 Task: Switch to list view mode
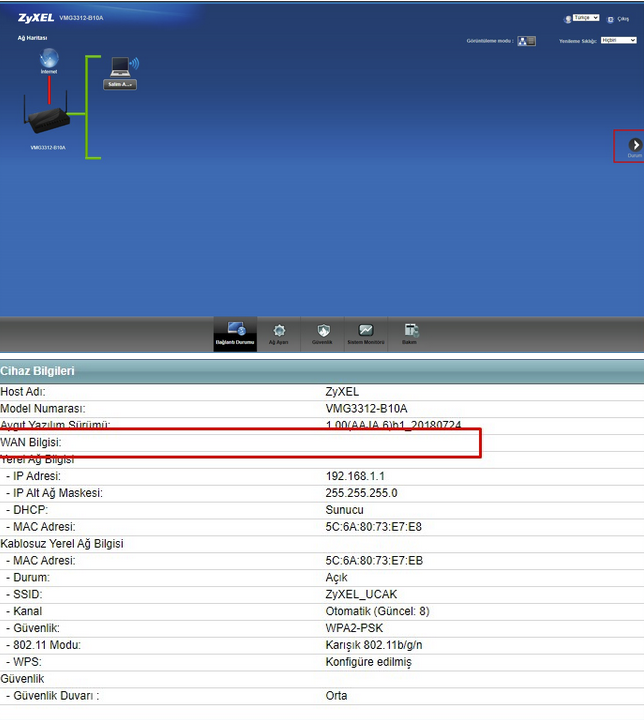click(531, 41)
